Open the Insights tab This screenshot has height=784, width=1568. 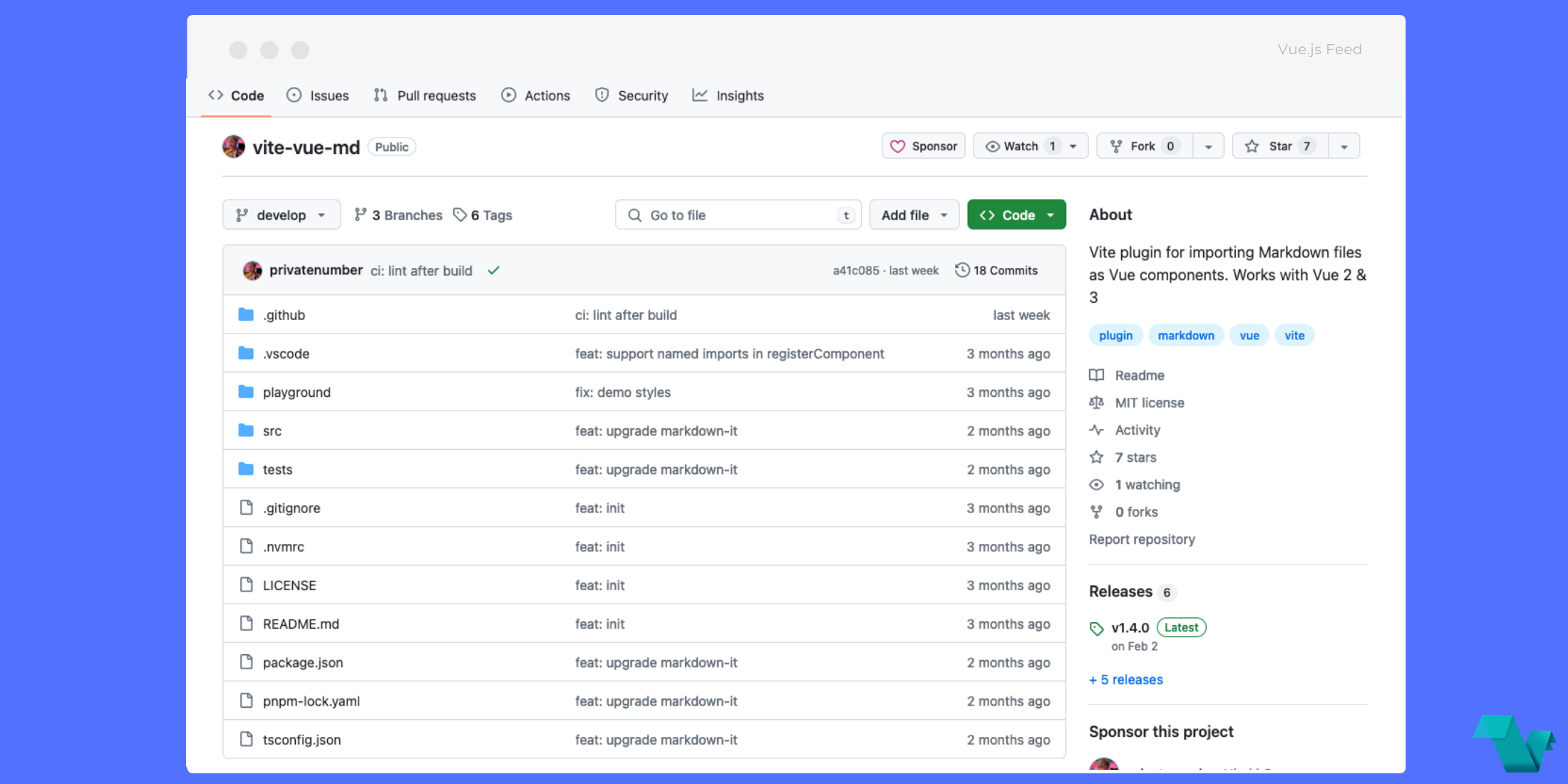(x=728, y=96)
